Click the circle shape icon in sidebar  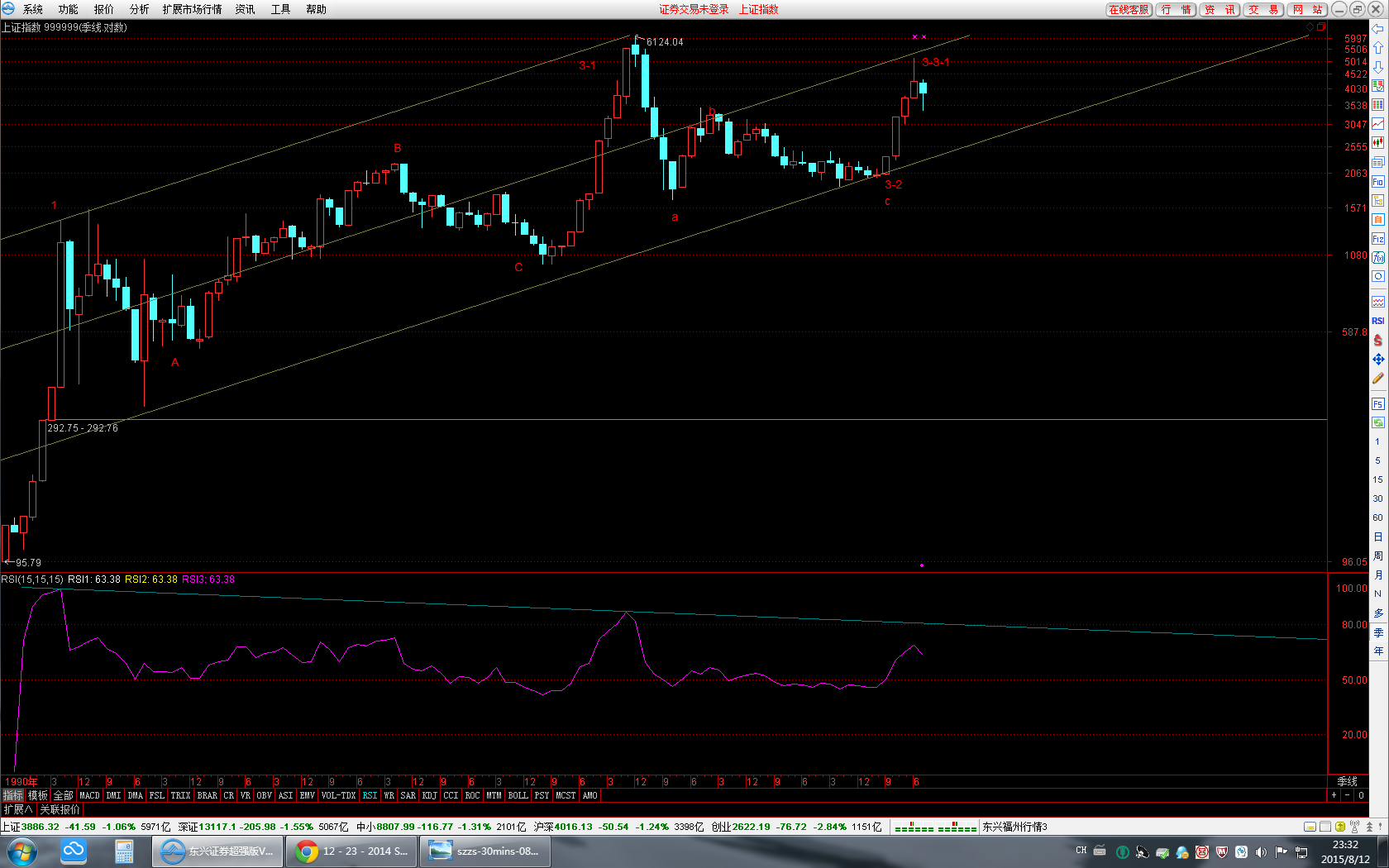tap(1378, 277)
